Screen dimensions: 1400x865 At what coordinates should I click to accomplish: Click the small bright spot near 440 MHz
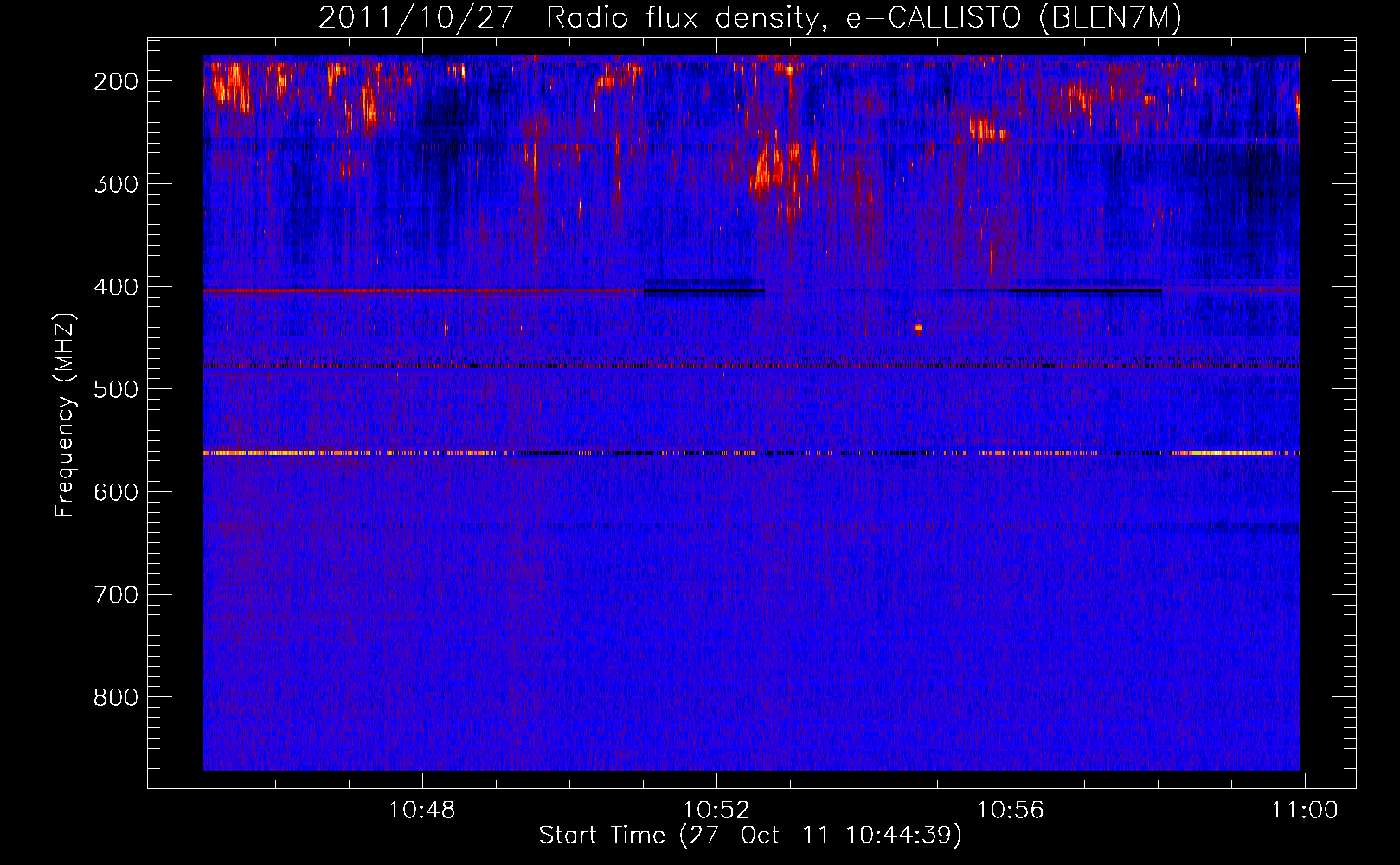pos(919,328)
